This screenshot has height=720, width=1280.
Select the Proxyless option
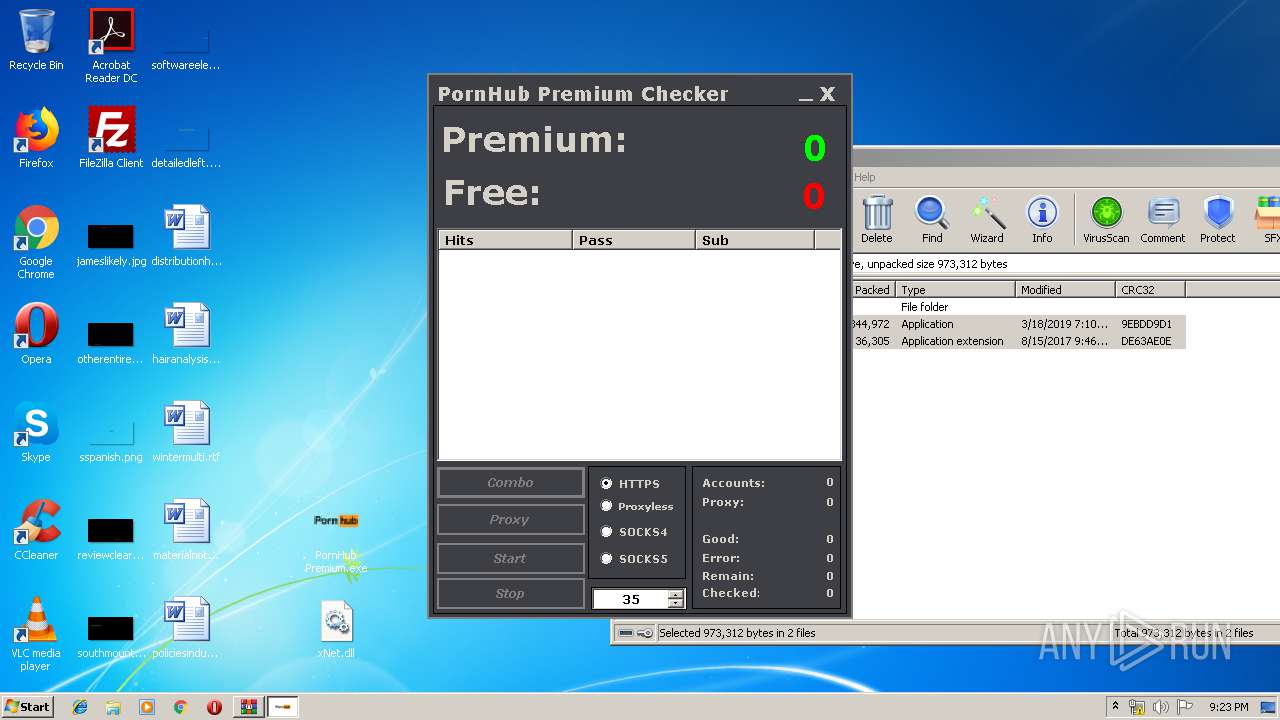tap(636, 506)
